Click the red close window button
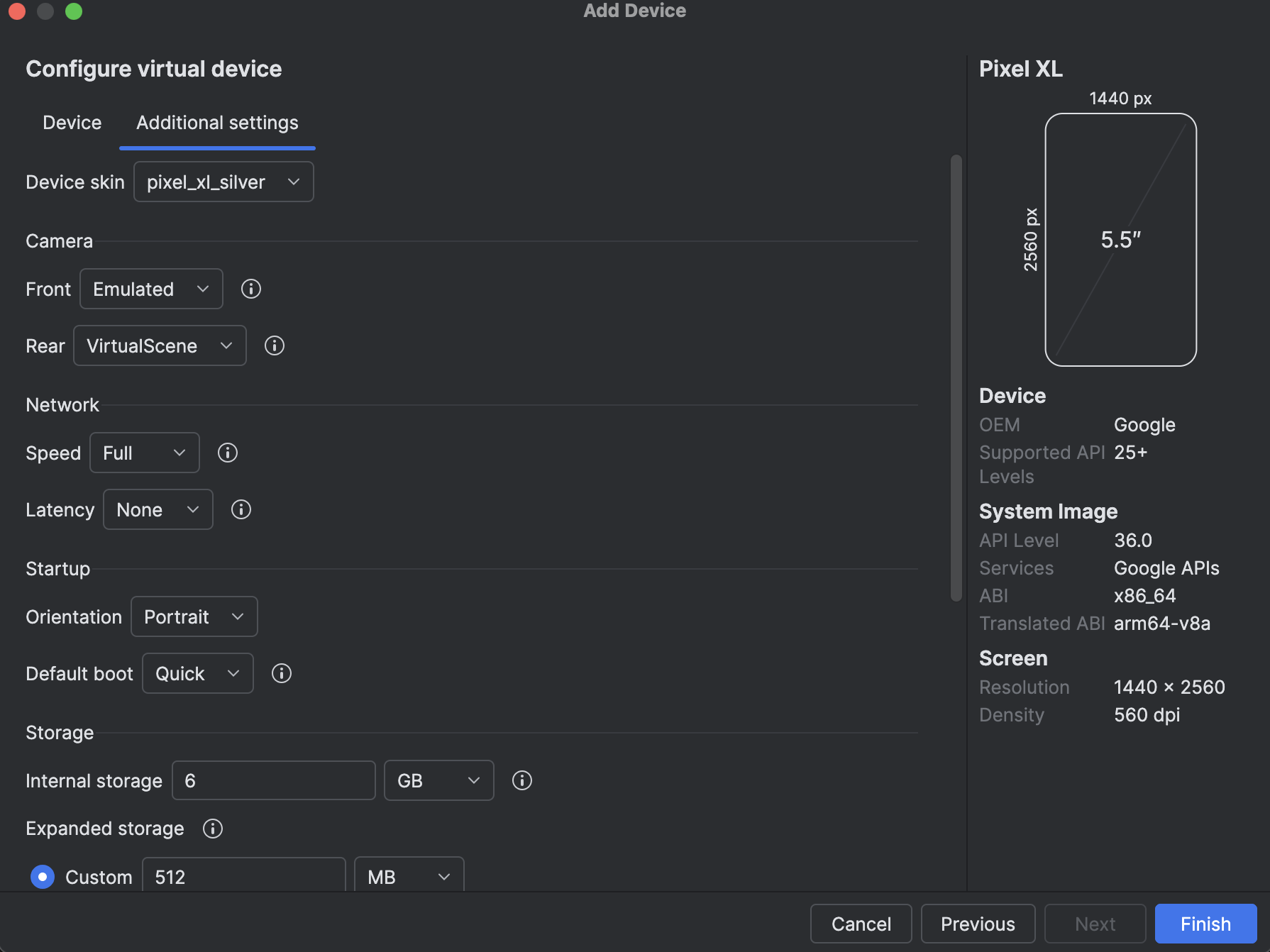 pos(17,11)
